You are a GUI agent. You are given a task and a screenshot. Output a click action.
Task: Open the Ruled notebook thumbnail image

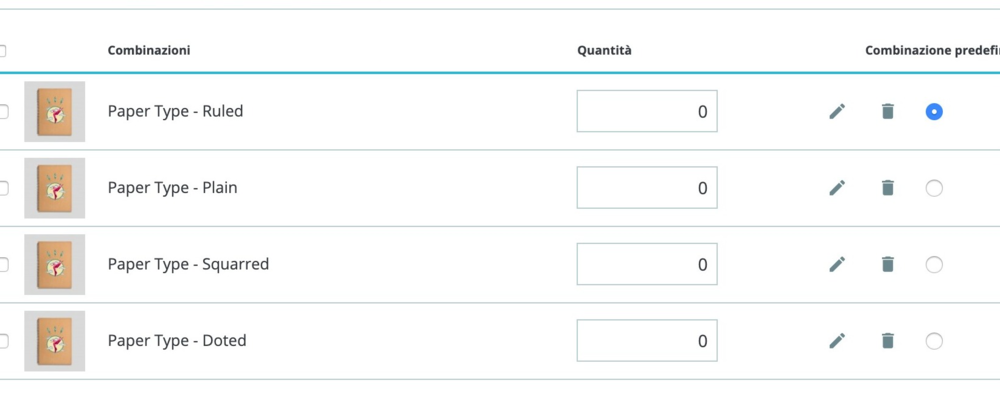point(54,111)
